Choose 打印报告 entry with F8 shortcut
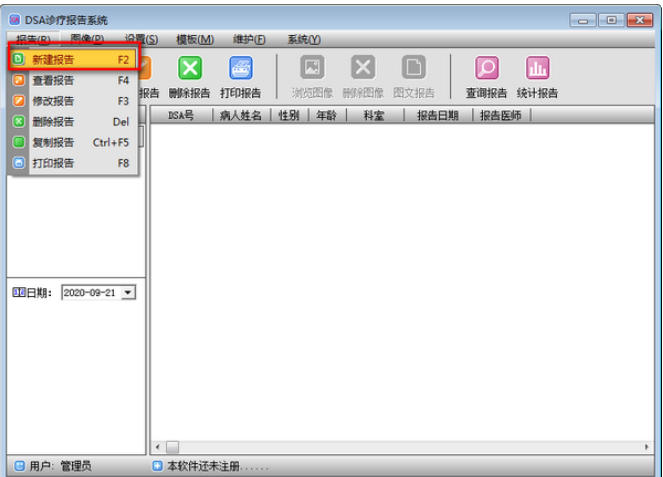This screenshot has height=477, width=663. [73, 163]
